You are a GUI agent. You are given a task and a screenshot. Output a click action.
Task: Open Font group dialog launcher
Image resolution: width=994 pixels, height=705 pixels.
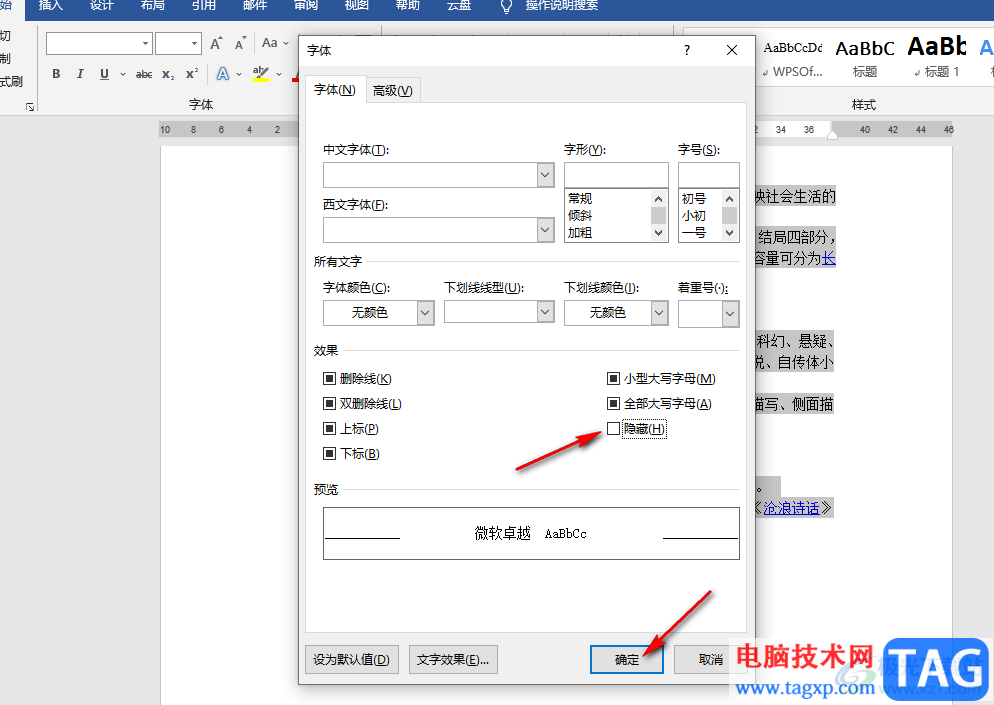click(x=30, y=107)
